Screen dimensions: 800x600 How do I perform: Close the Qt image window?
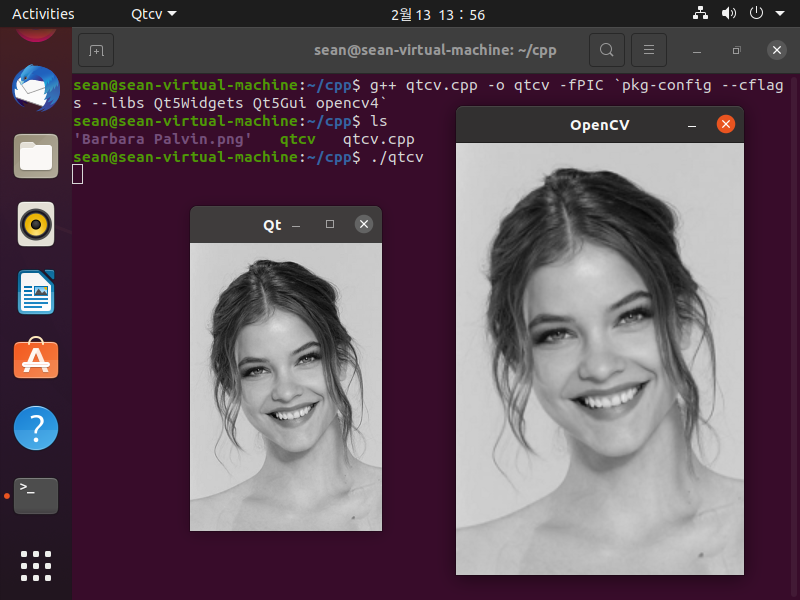(364, 224)
